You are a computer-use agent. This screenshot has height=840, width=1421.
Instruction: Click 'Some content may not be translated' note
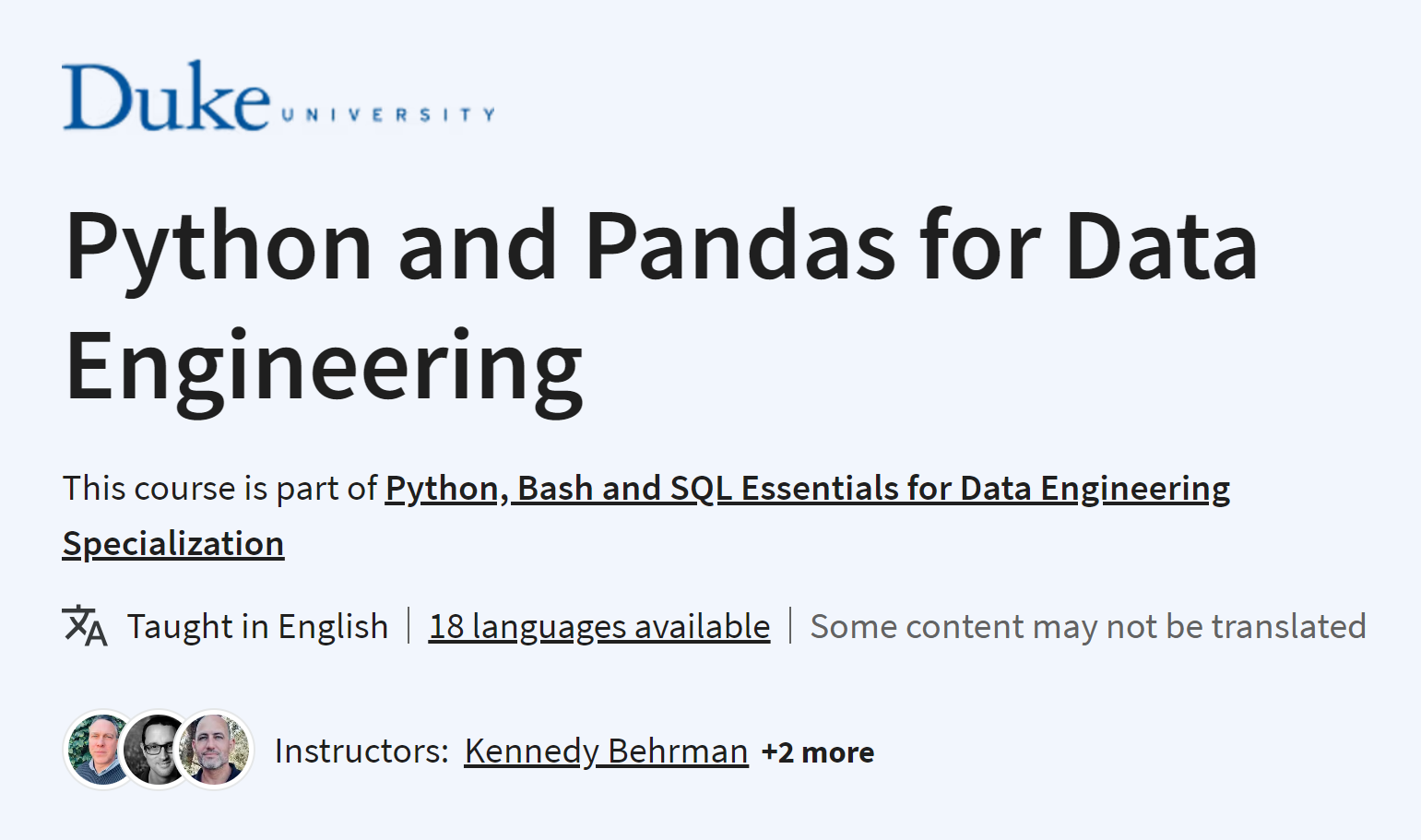[1088, 627]
